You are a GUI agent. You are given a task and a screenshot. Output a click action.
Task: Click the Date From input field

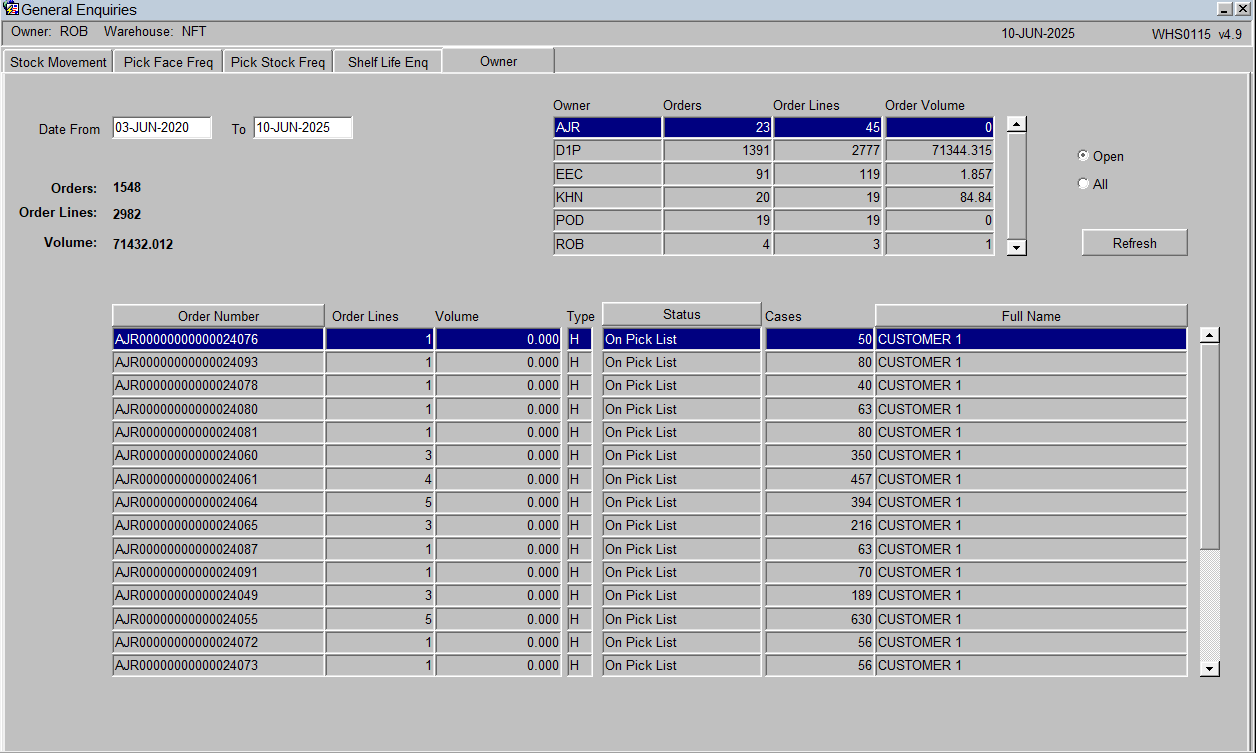162,128
